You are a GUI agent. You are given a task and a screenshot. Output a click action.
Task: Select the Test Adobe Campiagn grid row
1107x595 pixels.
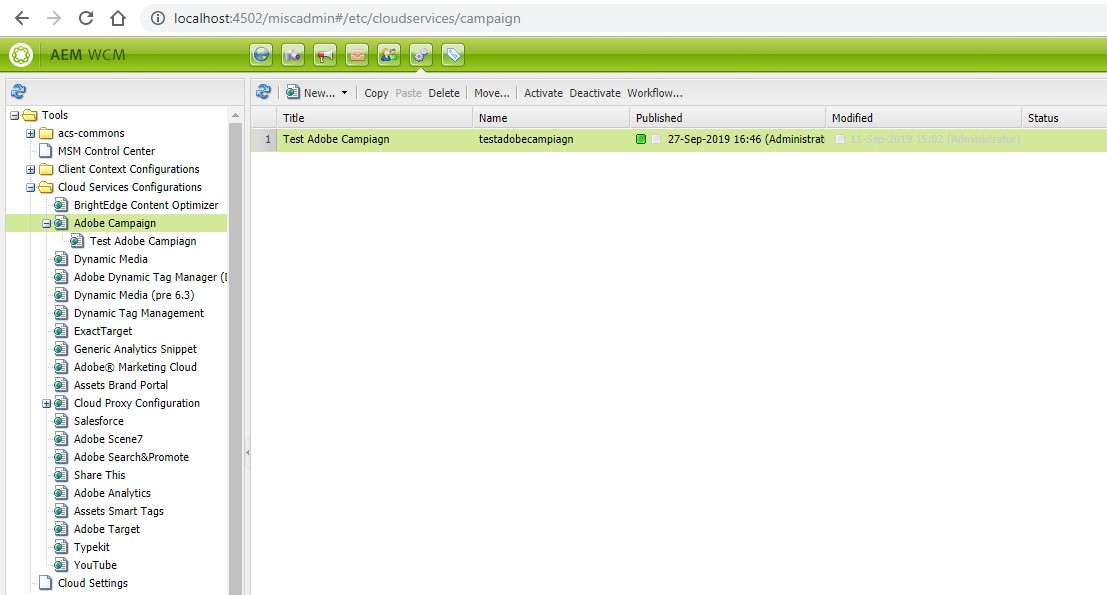pos(679,140)
